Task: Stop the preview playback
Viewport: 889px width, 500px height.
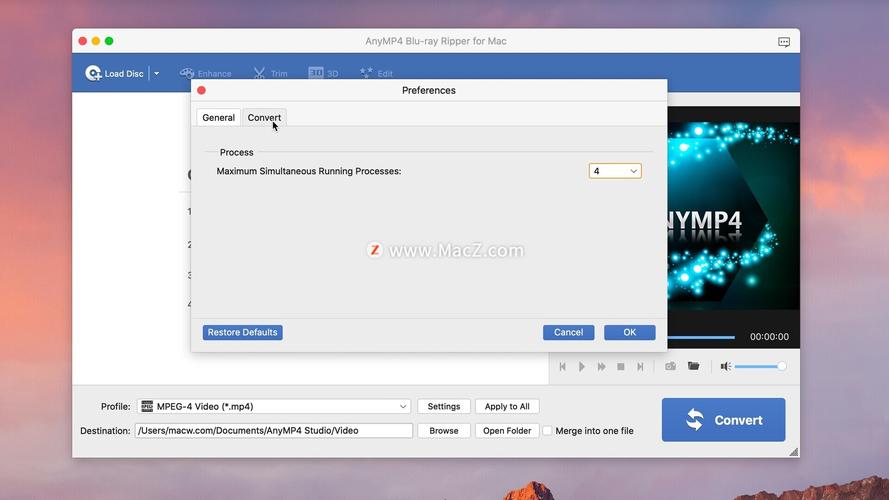Action: tap(621, 367)
